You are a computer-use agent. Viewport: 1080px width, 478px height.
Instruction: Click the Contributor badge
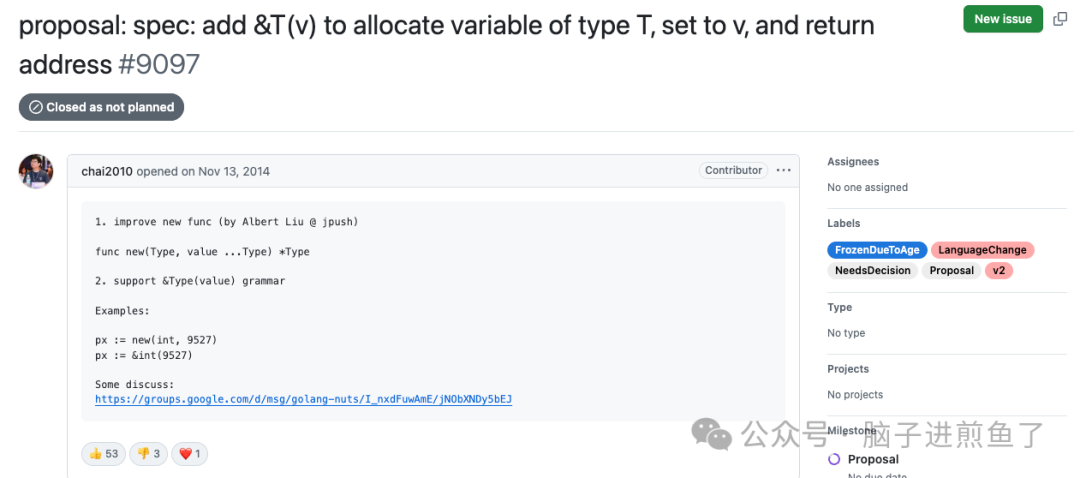pyautogui.click(x=733, y=170)
